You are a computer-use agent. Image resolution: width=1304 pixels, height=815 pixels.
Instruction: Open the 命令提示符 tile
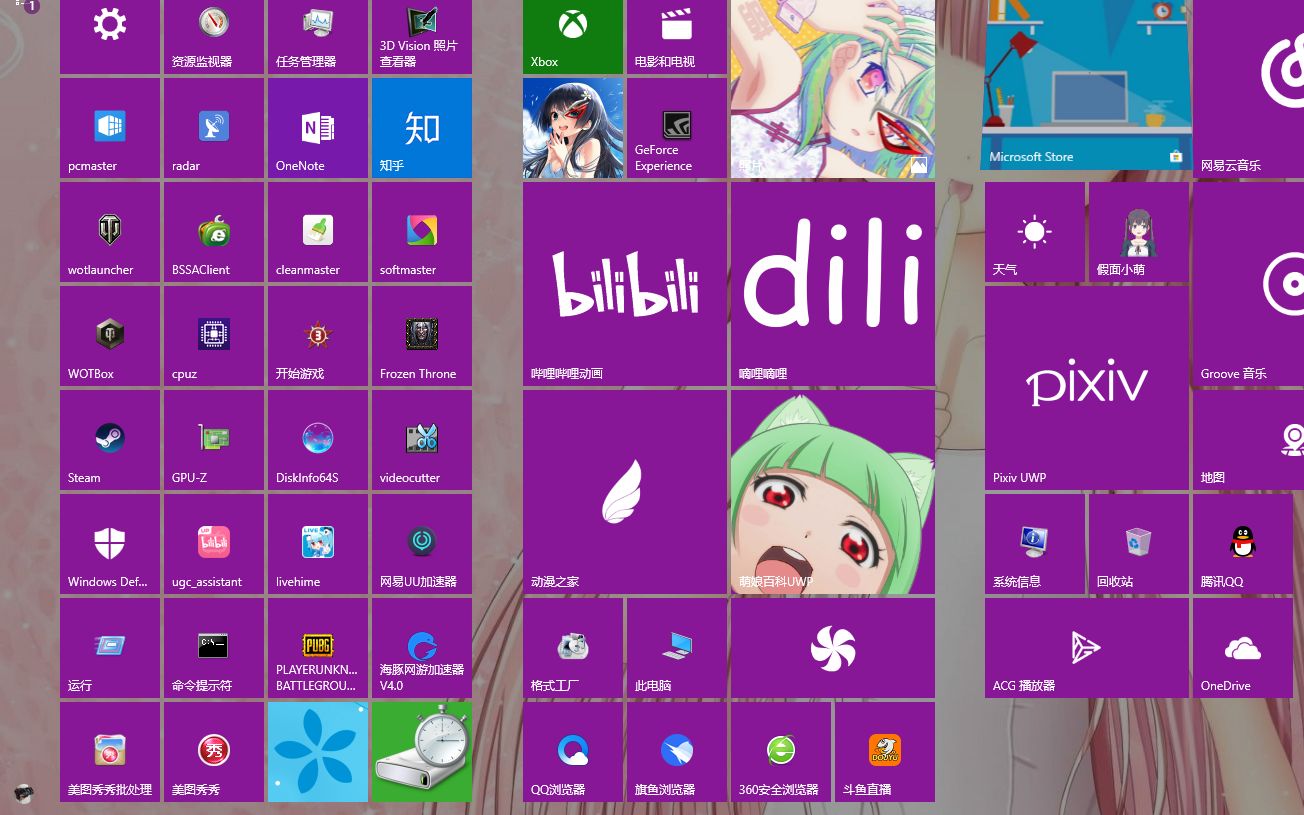[214, 648]
